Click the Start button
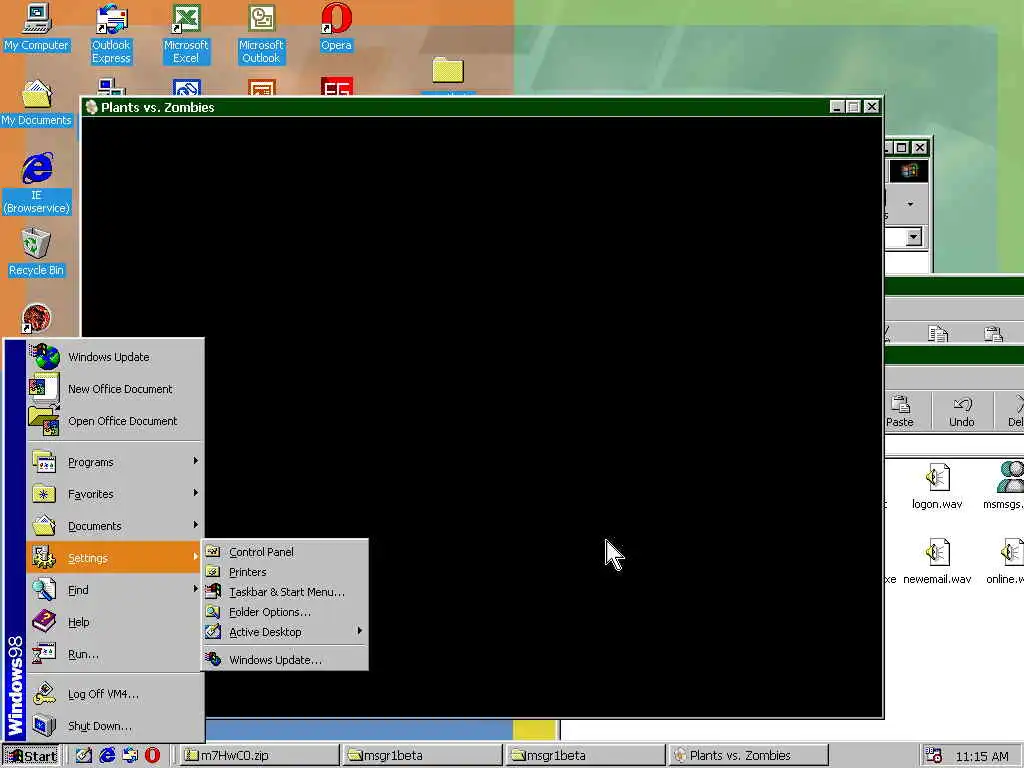This screenshot has width=1024, height=768. [x=31, y=756]
